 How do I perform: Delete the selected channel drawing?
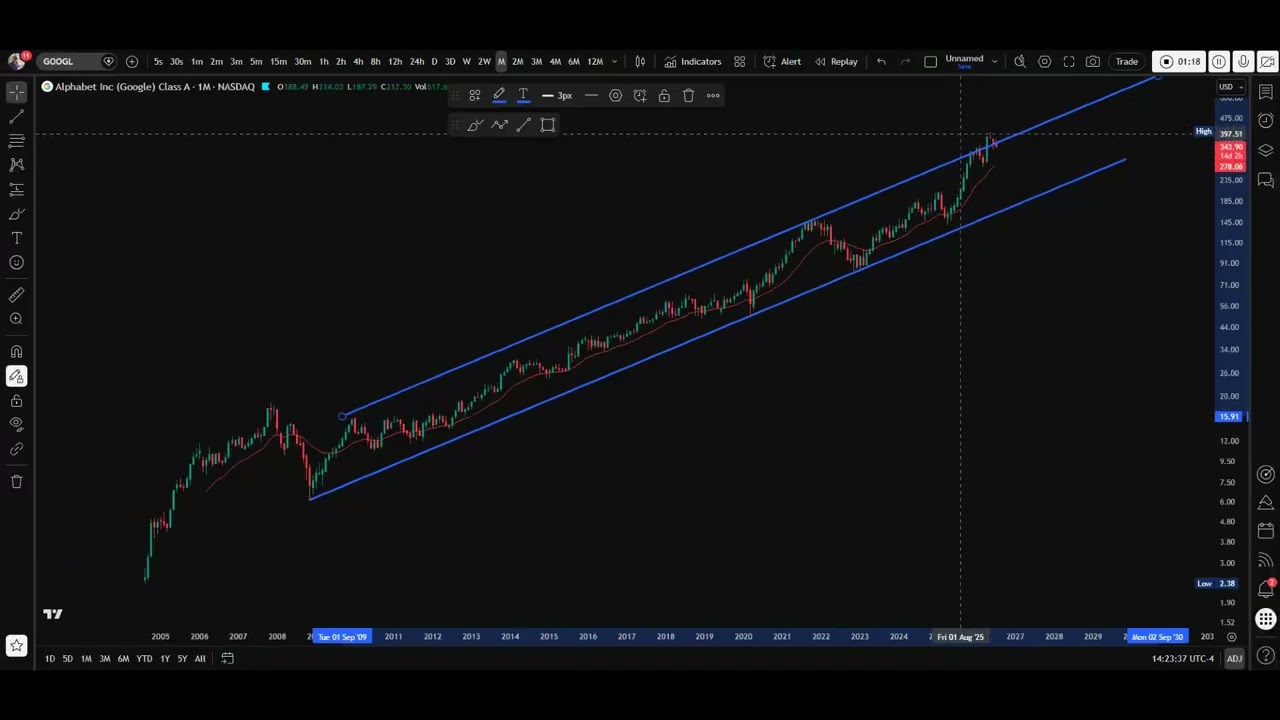pyautogui.click(x=688, y=96)
